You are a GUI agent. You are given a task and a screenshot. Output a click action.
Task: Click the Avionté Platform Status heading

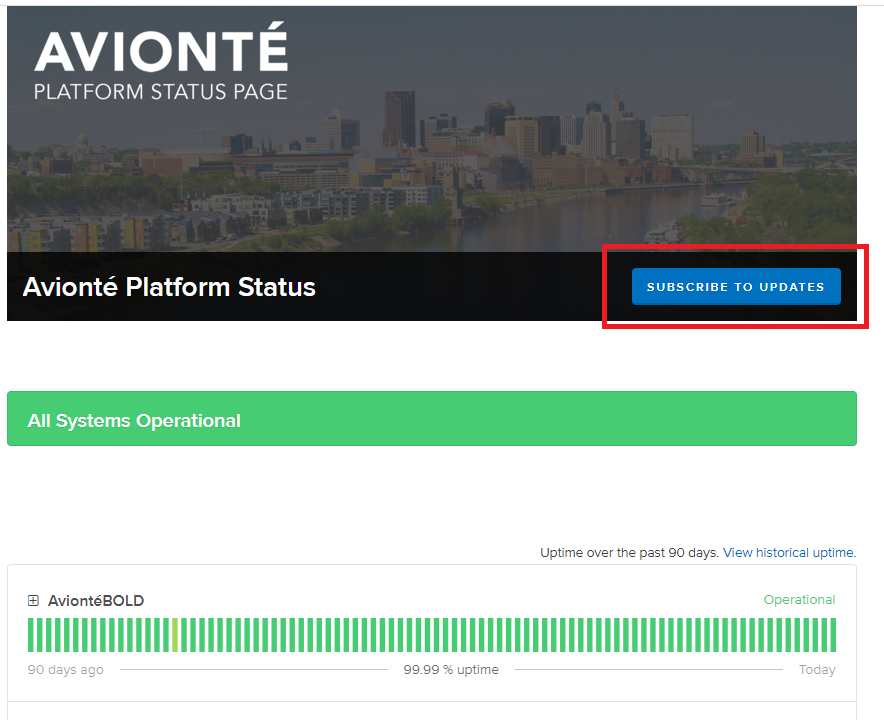point(169,286)
